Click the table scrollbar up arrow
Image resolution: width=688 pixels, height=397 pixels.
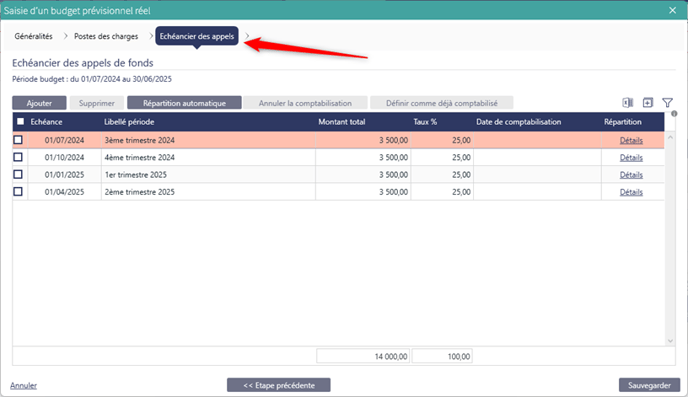[x=670, y=137]
